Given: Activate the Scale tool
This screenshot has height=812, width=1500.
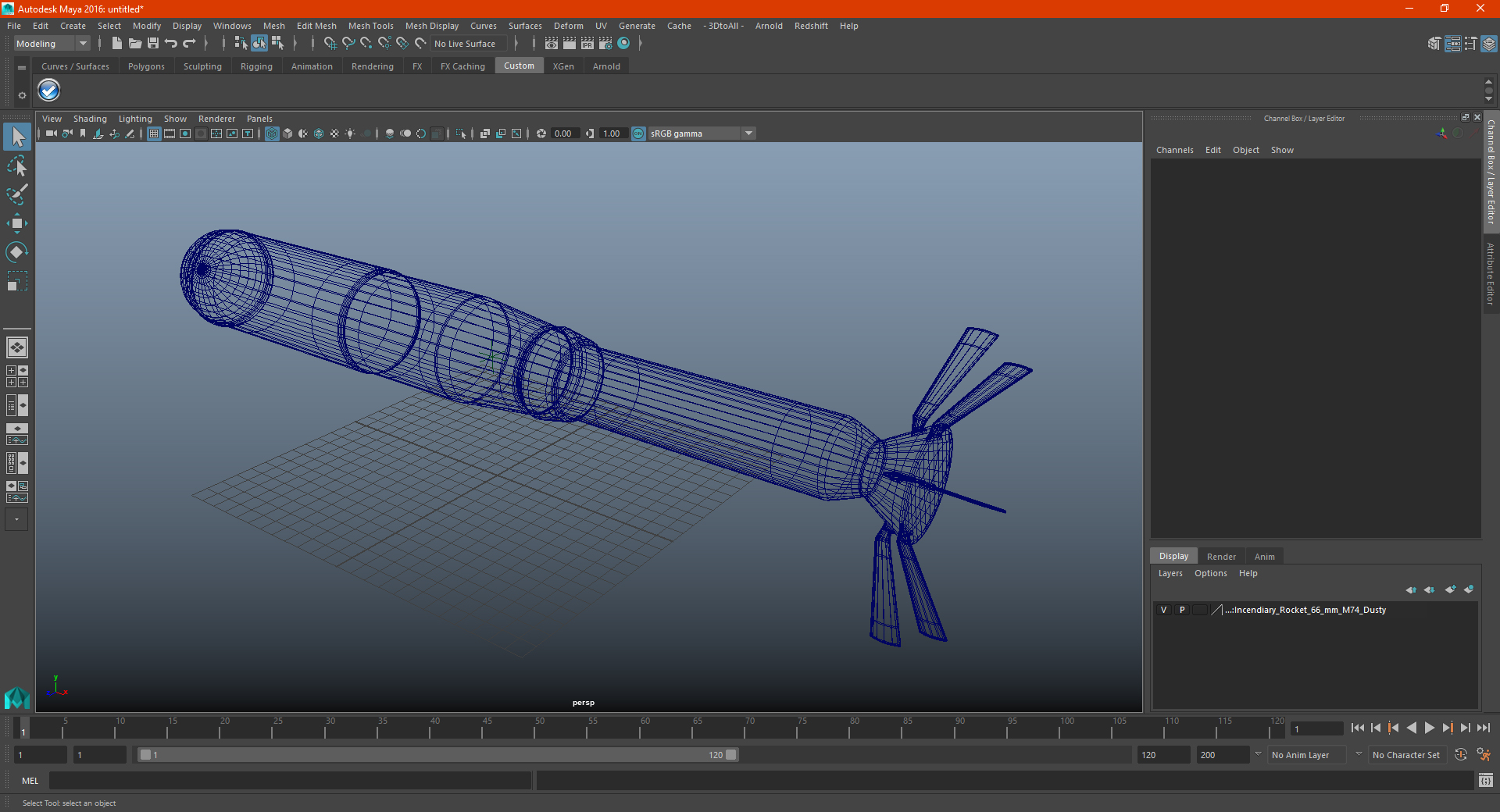Looking at the screenshot, I should click(x=17, y=281).
